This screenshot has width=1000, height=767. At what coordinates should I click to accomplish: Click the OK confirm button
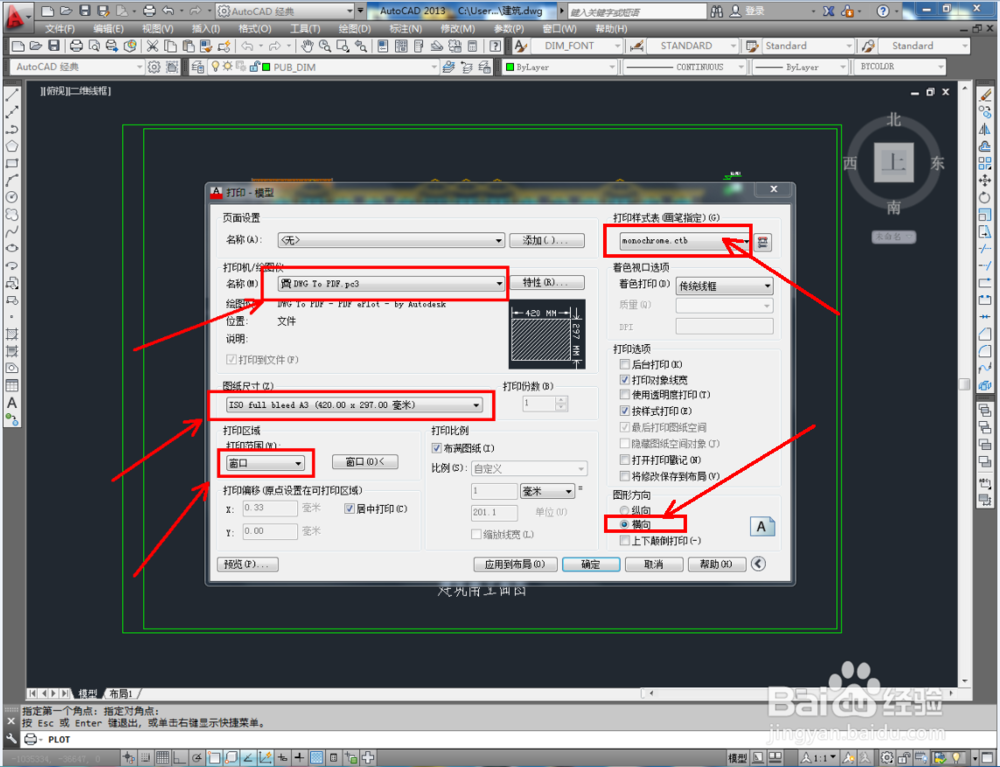coord(591,564)
